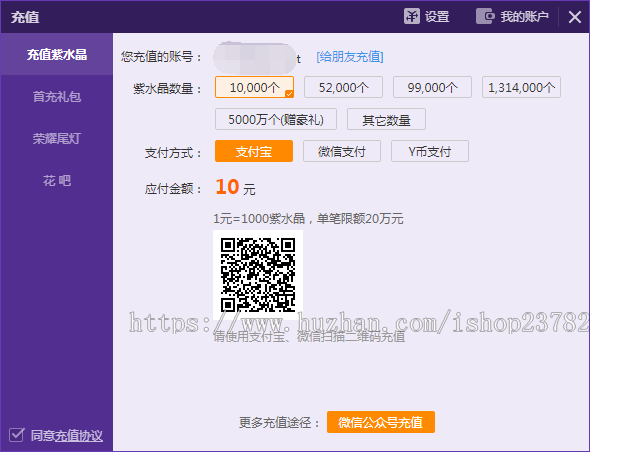Select 10,000个 crystal amount
Screen dimensions: 624x469
(254, 87)
